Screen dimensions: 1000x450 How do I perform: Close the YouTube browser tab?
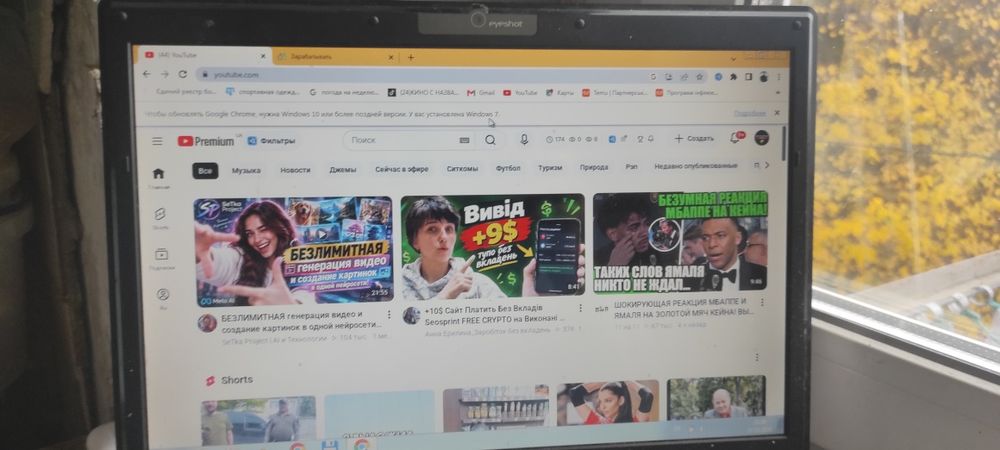263,56
